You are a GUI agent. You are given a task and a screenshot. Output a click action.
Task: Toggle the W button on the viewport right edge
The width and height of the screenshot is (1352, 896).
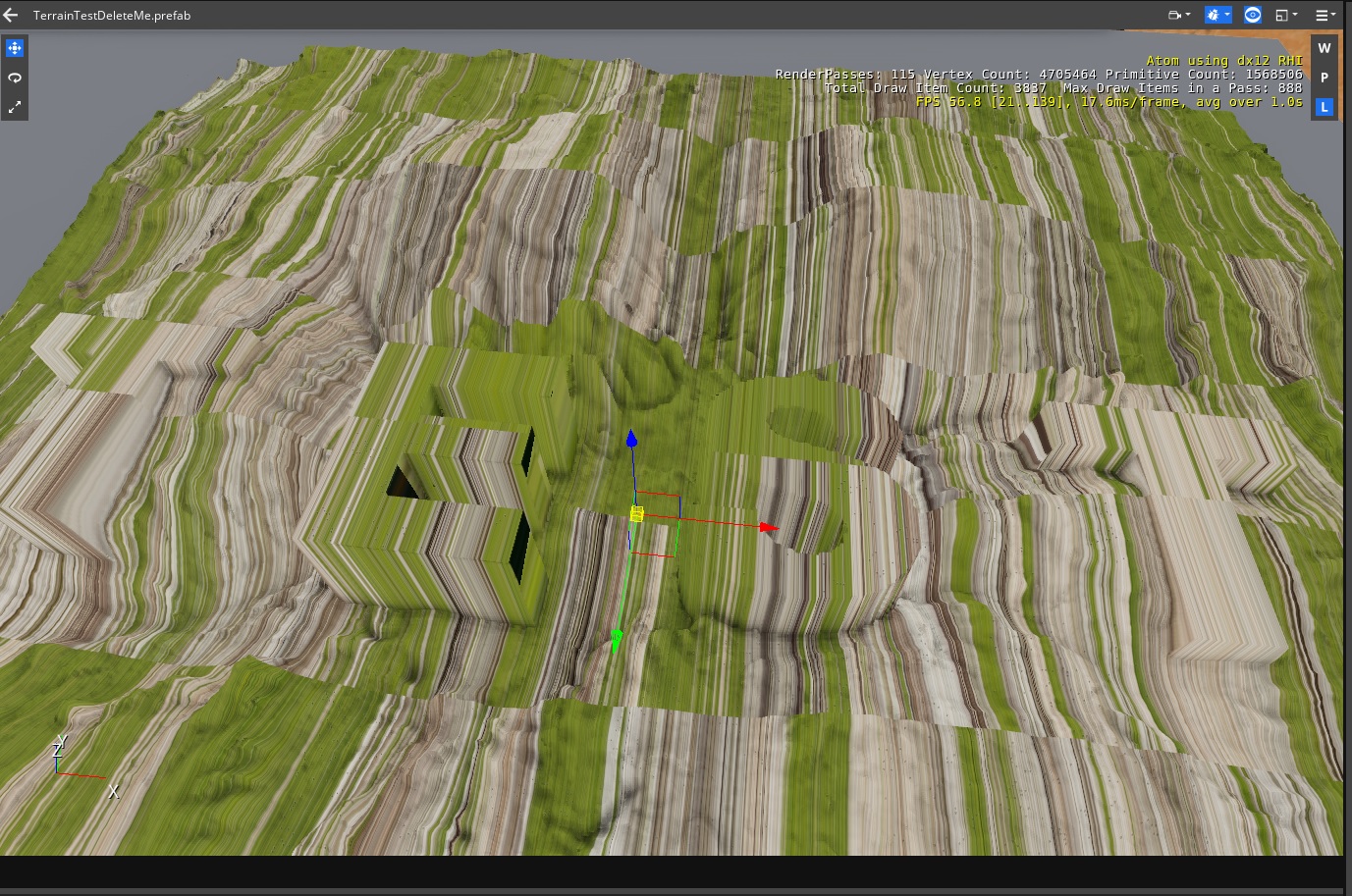click(x=1324, y=46)
